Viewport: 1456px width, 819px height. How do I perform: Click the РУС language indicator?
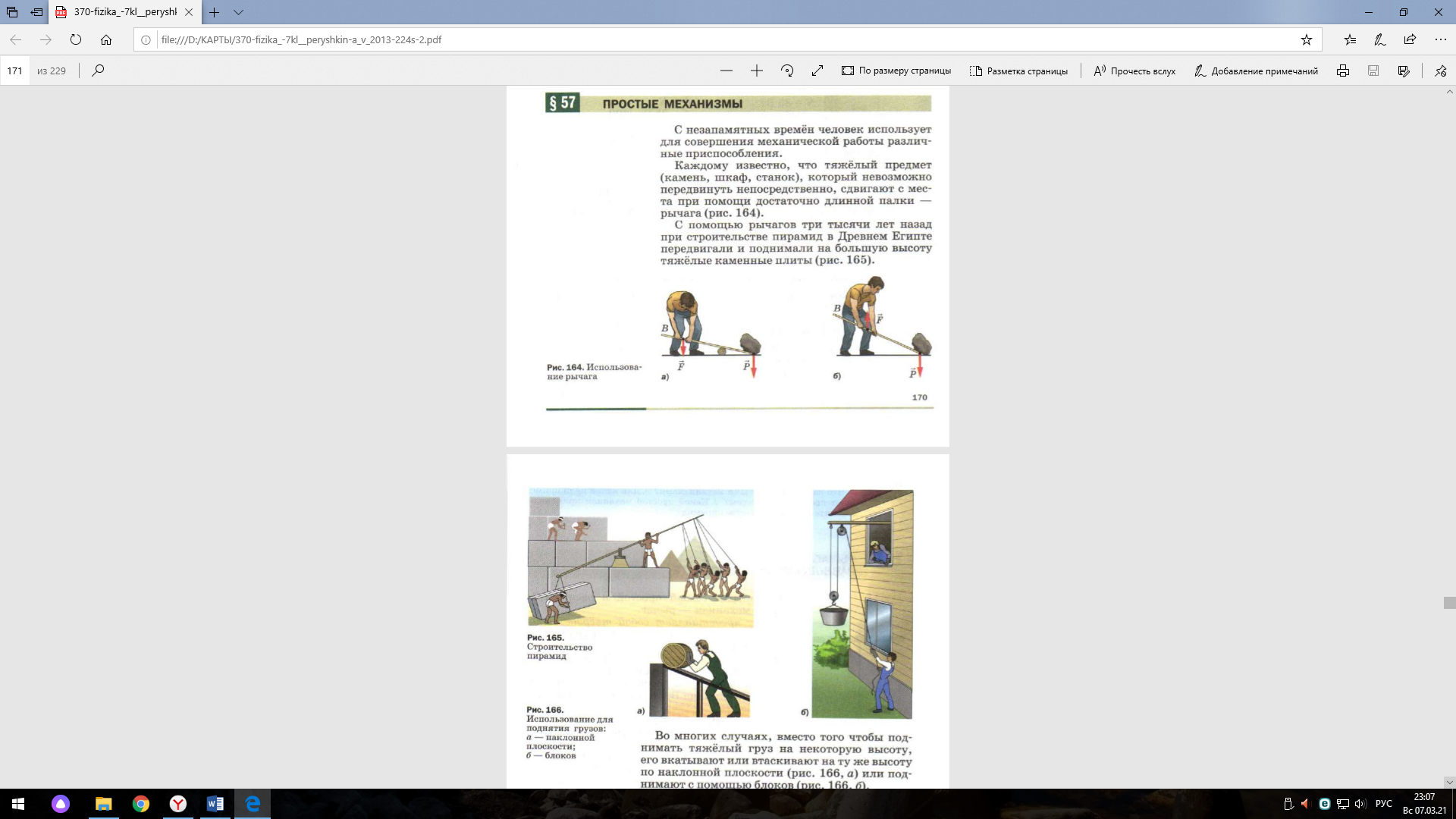pos(1383,804)
